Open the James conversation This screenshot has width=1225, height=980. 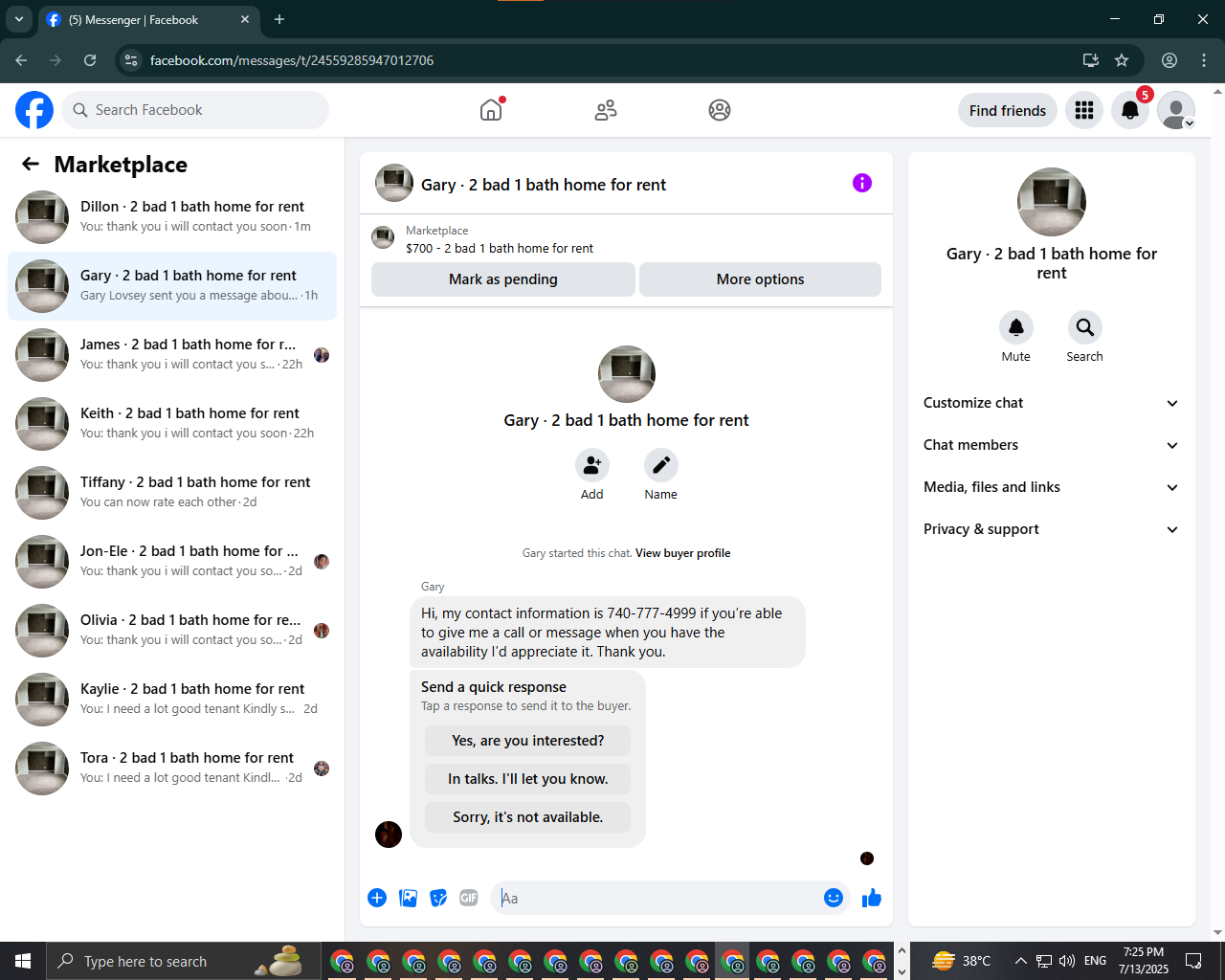pos(172,355)
